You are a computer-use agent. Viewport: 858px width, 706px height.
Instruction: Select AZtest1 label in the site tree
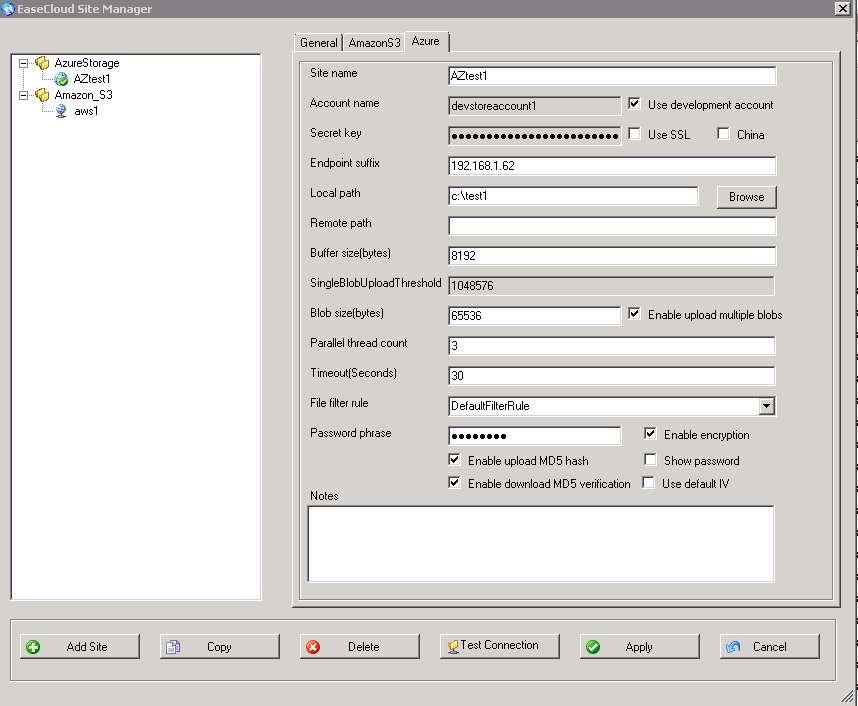pyautogui.click(x=92, y=79)
